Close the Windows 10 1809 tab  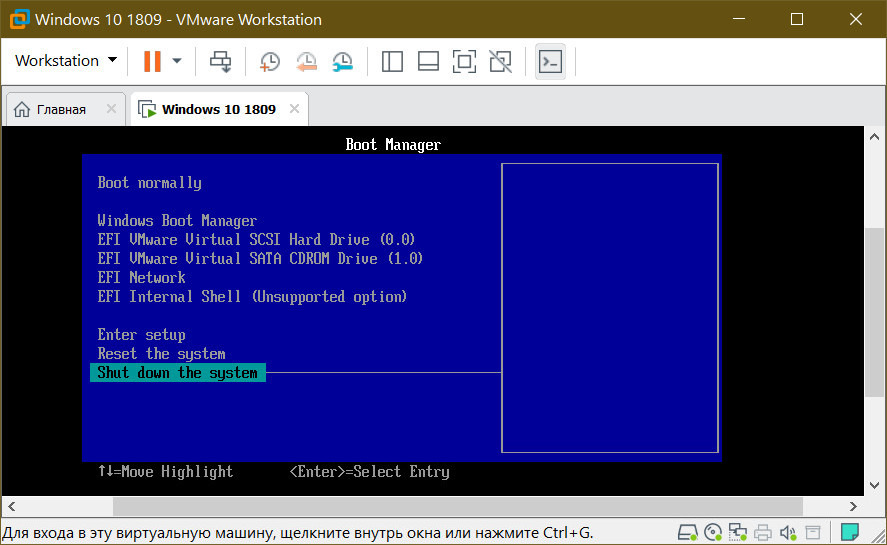point(294,109)
